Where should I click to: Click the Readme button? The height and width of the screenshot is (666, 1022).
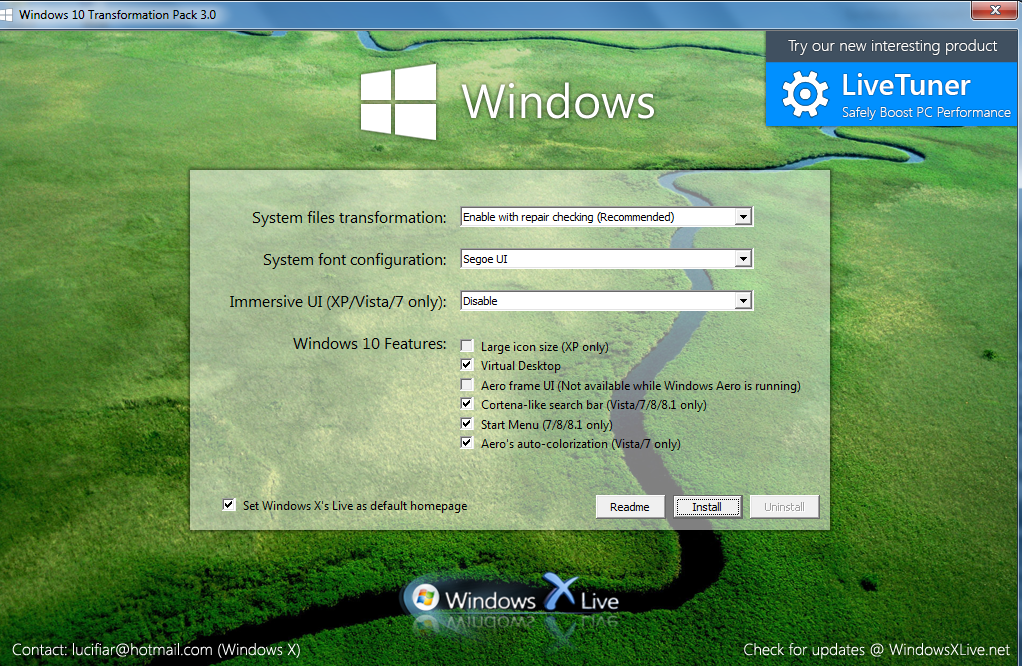(630, 506)
